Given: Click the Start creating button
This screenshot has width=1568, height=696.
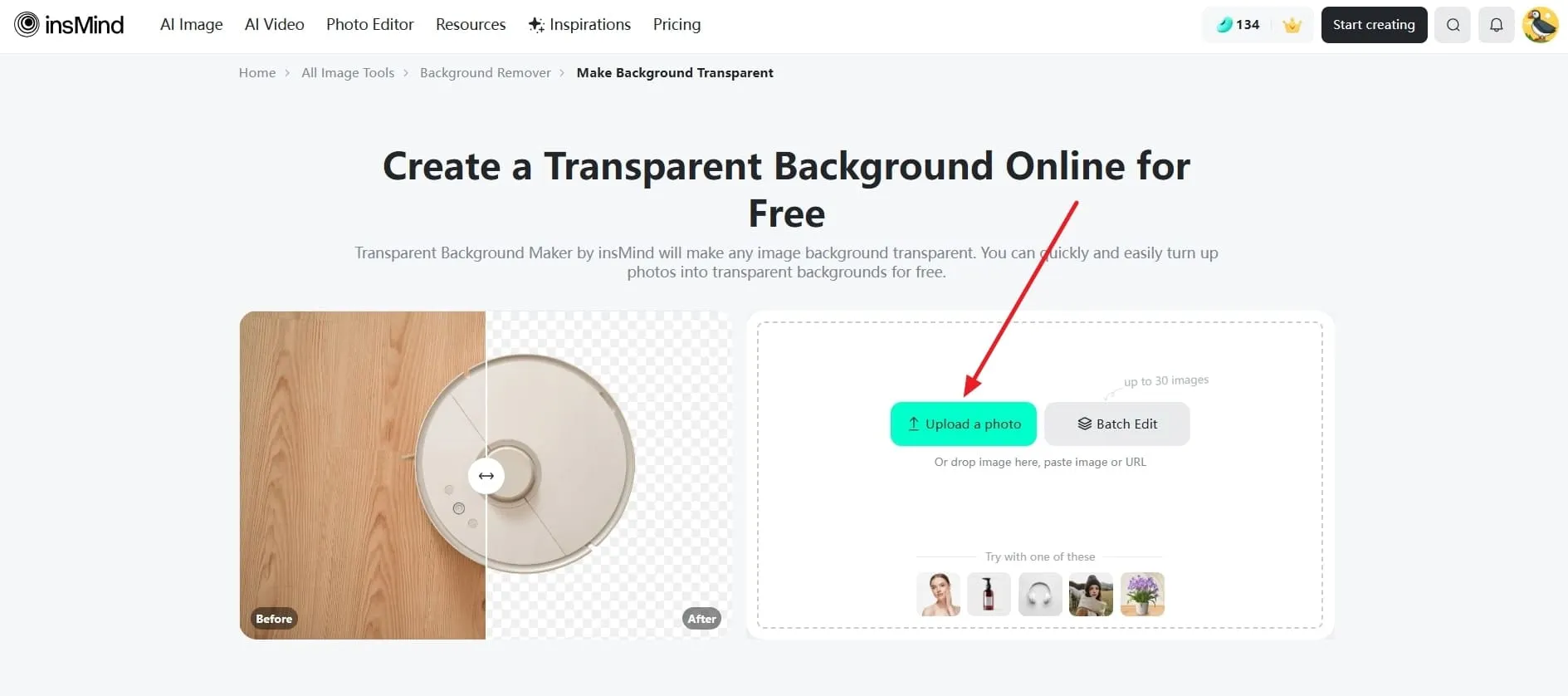Looking at the screenshot, I should [x=1374, y=25].
